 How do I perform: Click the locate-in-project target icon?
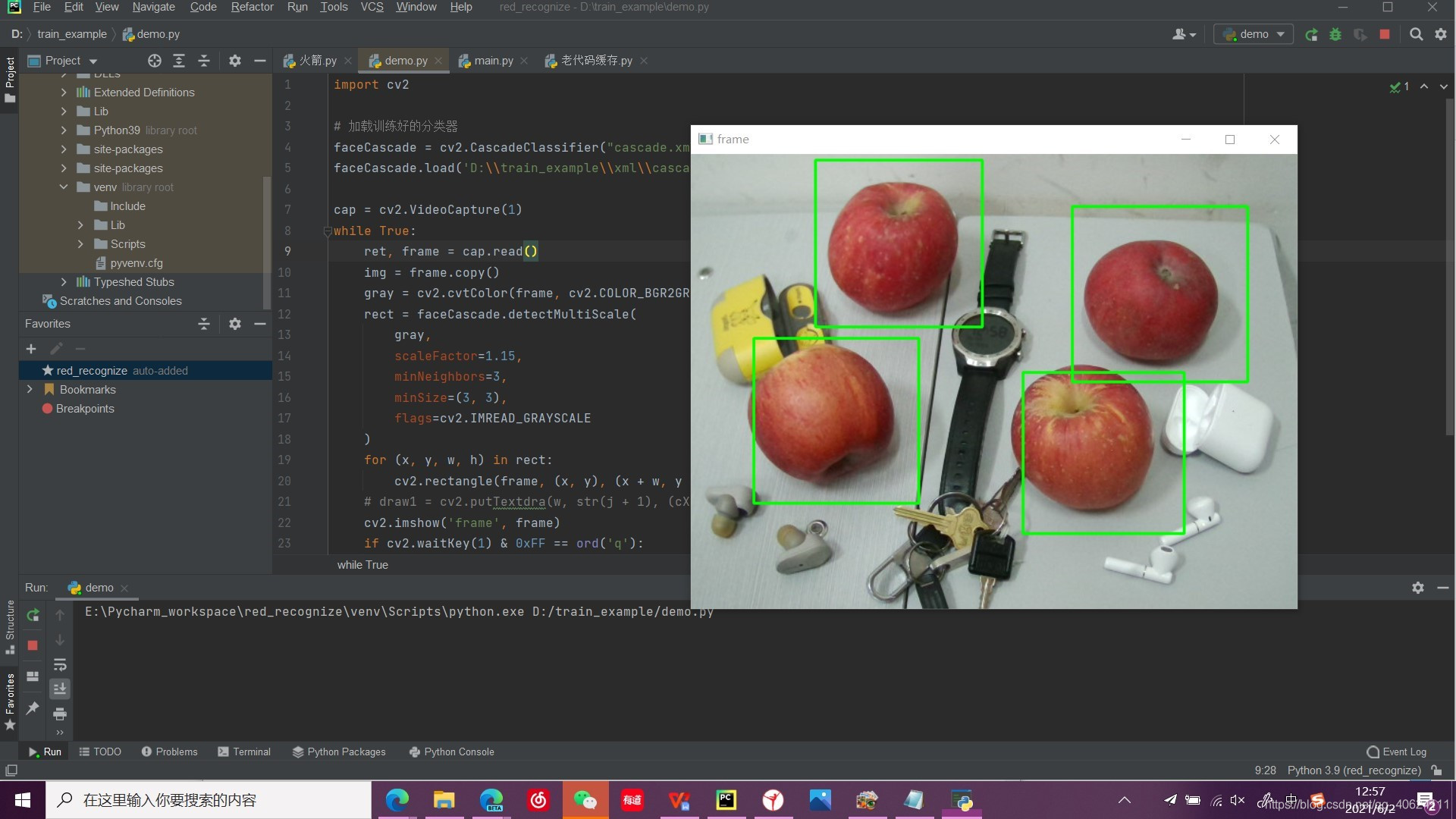pyautogui.click(x=154, y=61)
